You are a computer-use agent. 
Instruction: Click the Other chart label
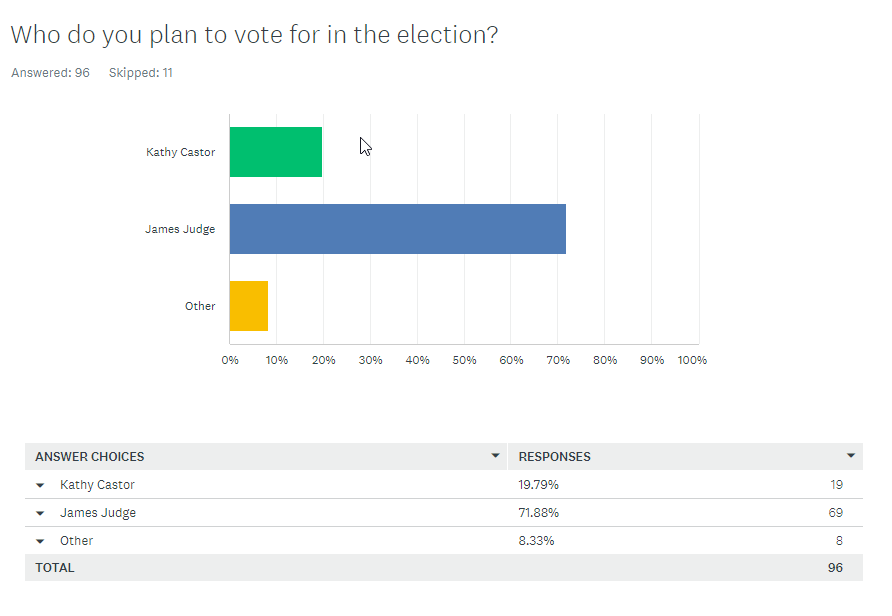(x=200, y=306)
